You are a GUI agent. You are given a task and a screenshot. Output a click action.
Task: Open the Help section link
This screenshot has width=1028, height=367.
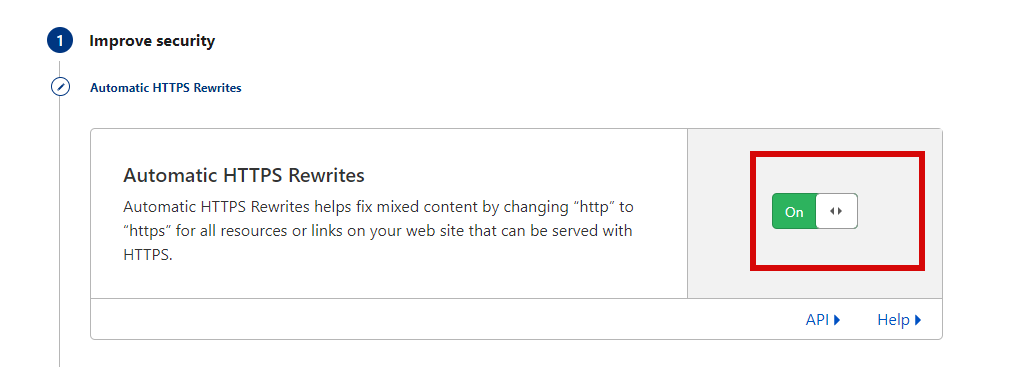[x=900, y=320]
